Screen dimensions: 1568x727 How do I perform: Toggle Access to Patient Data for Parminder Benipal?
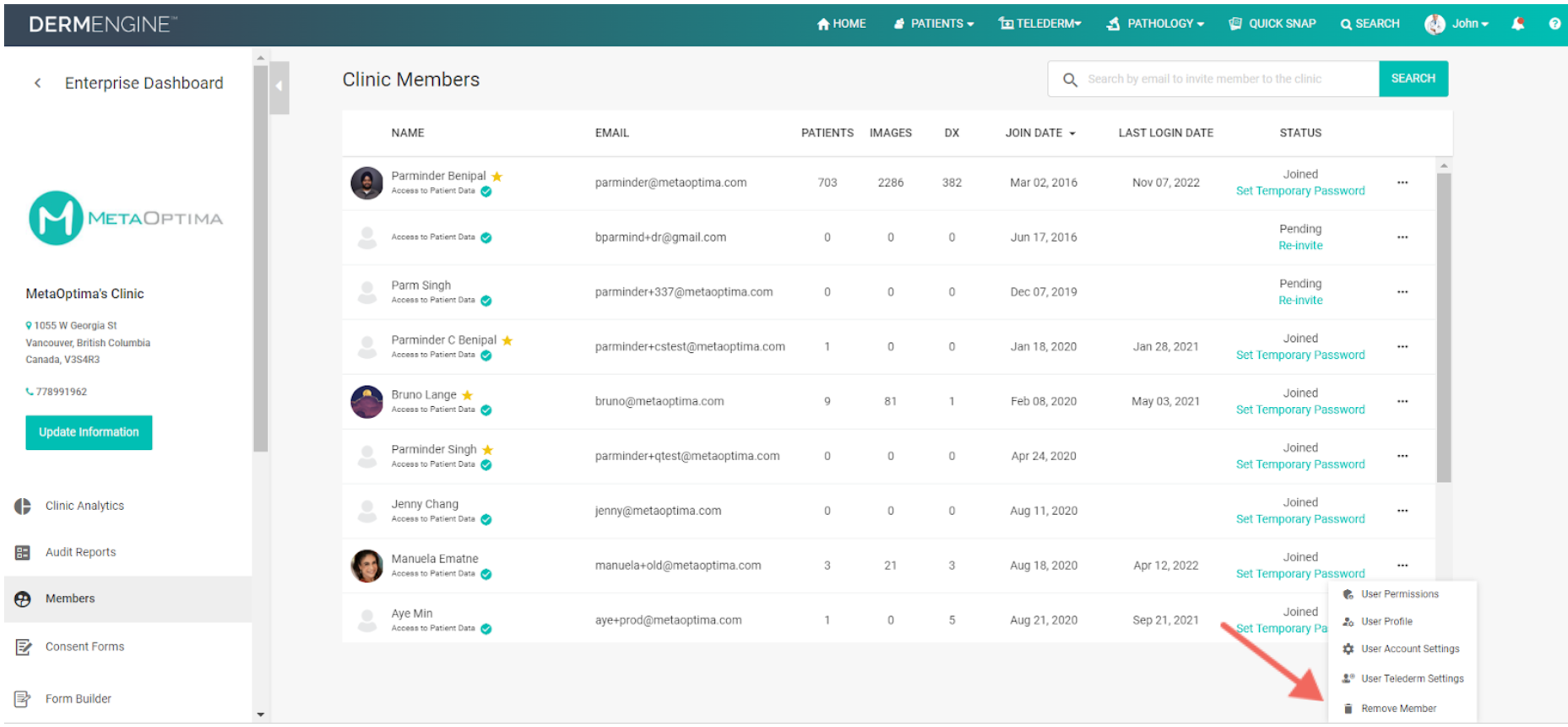pyautogui.click(x=486, y=192)
